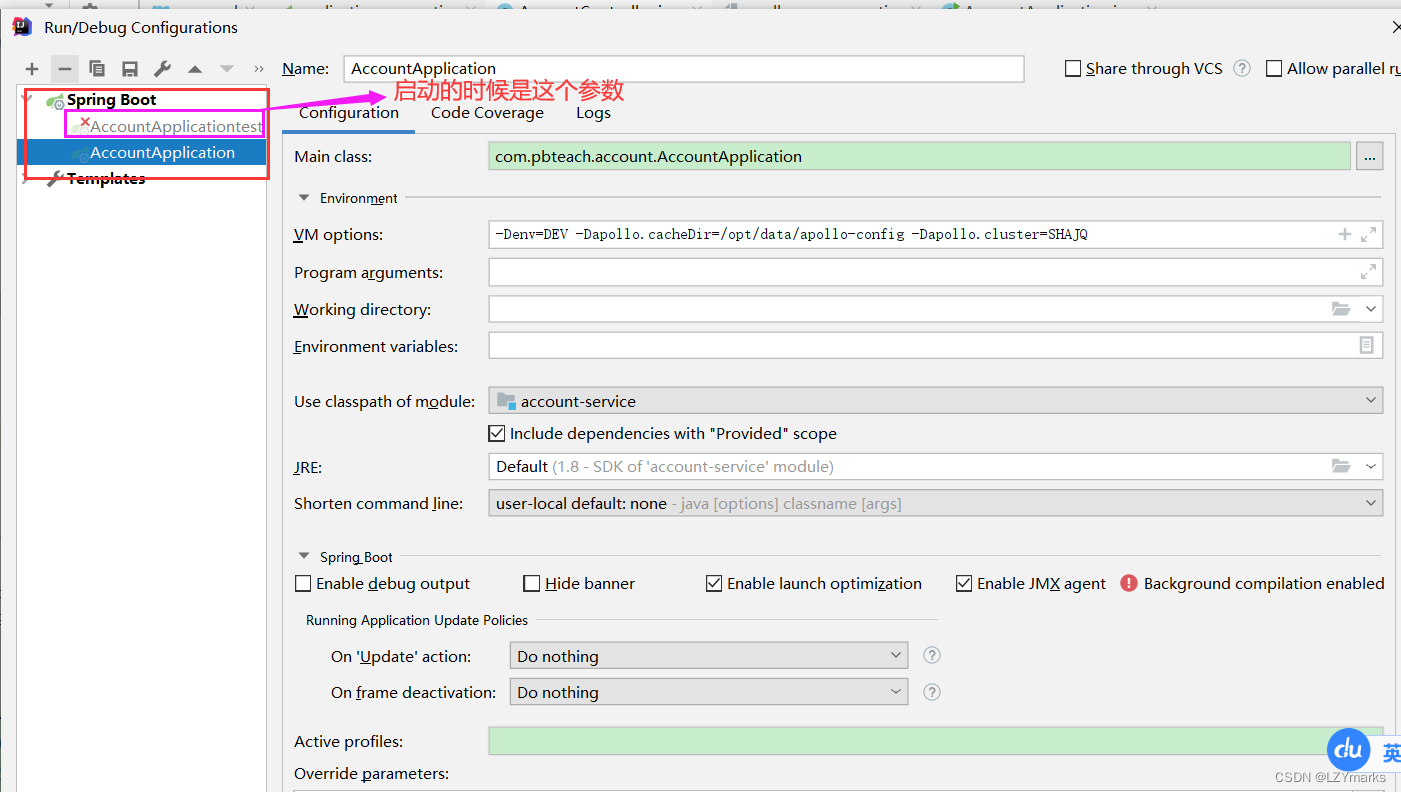
Task: Switch to the Configuration tab
Action: [x=349, y=113]
